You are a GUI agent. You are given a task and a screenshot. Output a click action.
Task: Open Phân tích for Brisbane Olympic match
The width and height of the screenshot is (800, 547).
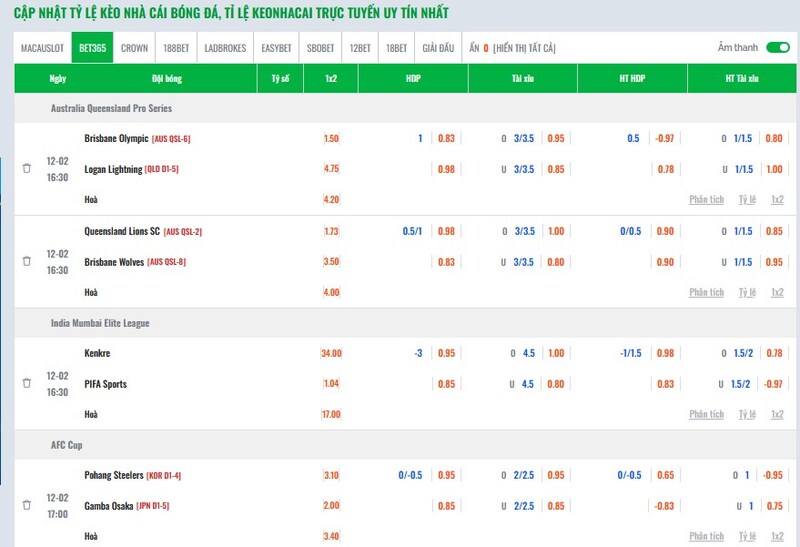pyautogui.click(x=706, y=200)
